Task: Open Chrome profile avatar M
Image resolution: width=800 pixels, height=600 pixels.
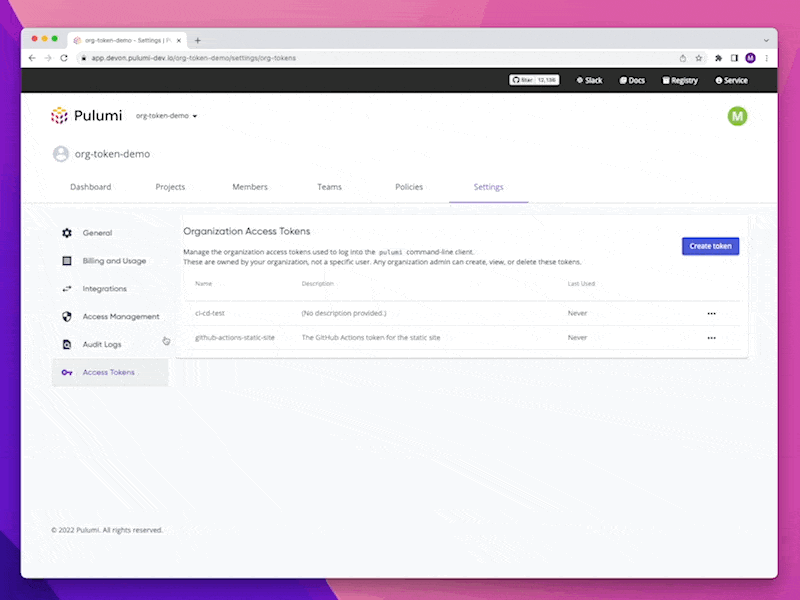Action: click(751, 58)
